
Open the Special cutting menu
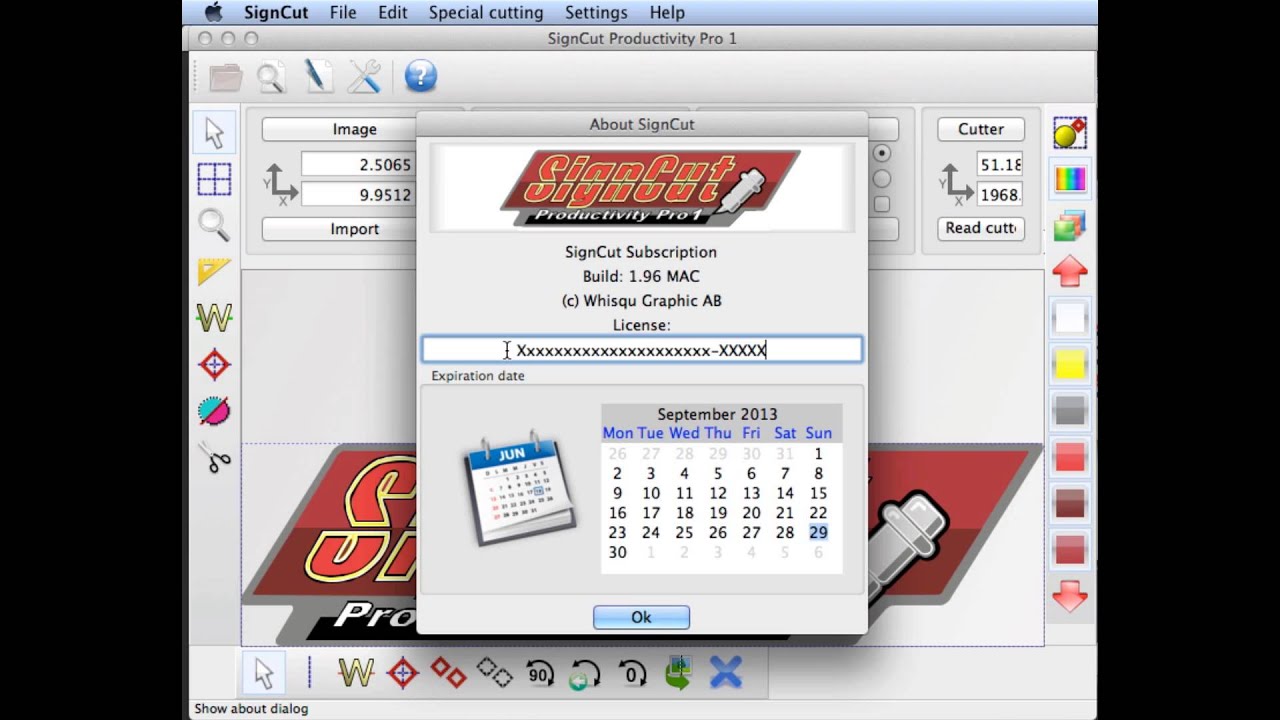[x=486, y=13]
